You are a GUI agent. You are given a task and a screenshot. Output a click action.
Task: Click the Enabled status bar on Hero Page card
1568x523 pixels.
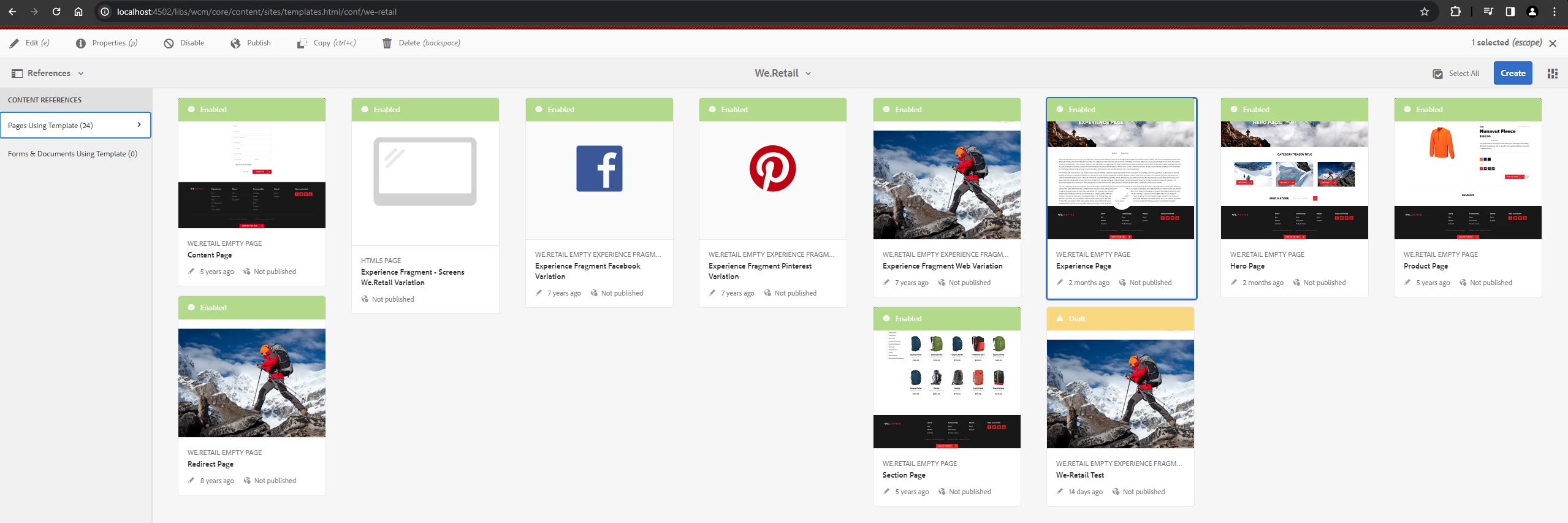(x=1294, y=110)
